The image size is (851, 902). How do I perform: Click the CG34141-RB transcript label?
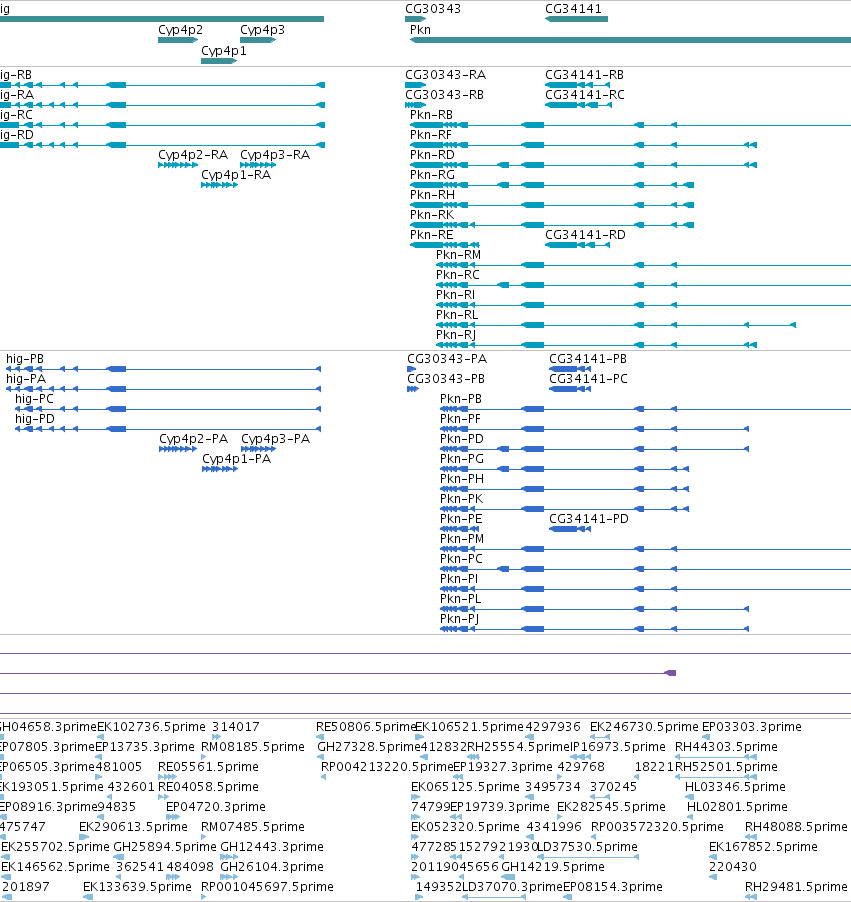pyautogui.click(x=584, y=75)
